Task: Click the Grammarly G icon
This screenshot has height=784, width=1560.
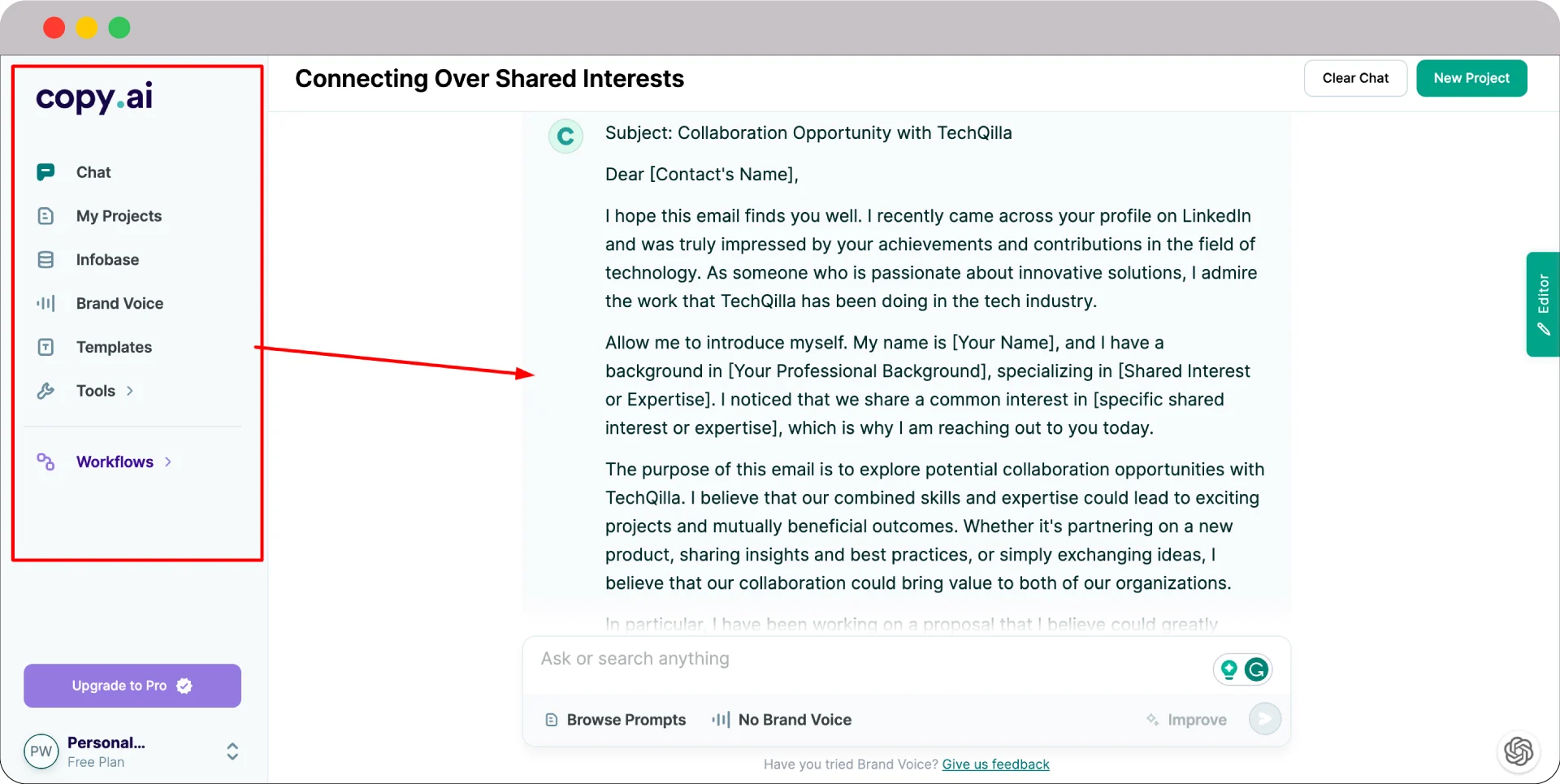Action: 1257,669
